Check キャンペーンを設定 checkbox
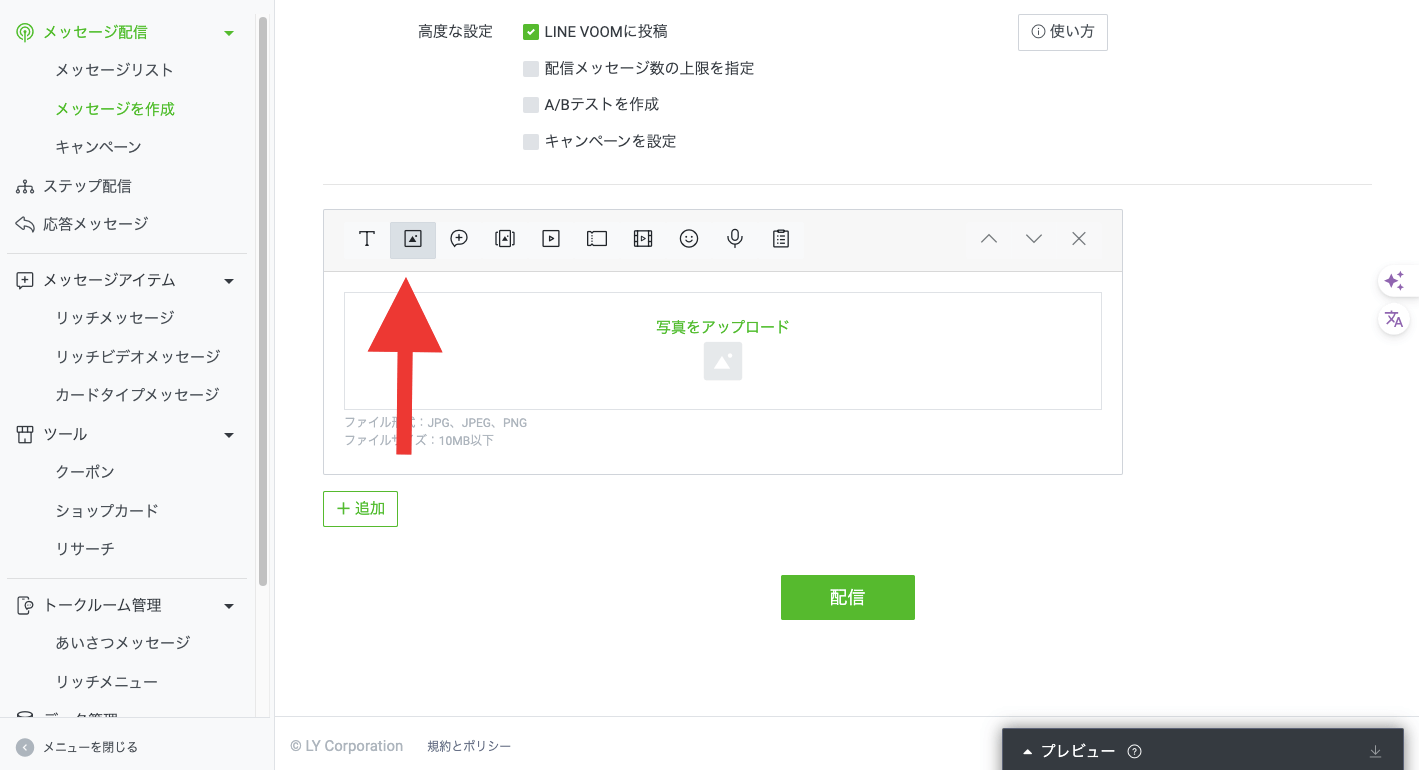The height and width of the screenshot is (770, 1419). pyautogui.click(x=531, y=142)
